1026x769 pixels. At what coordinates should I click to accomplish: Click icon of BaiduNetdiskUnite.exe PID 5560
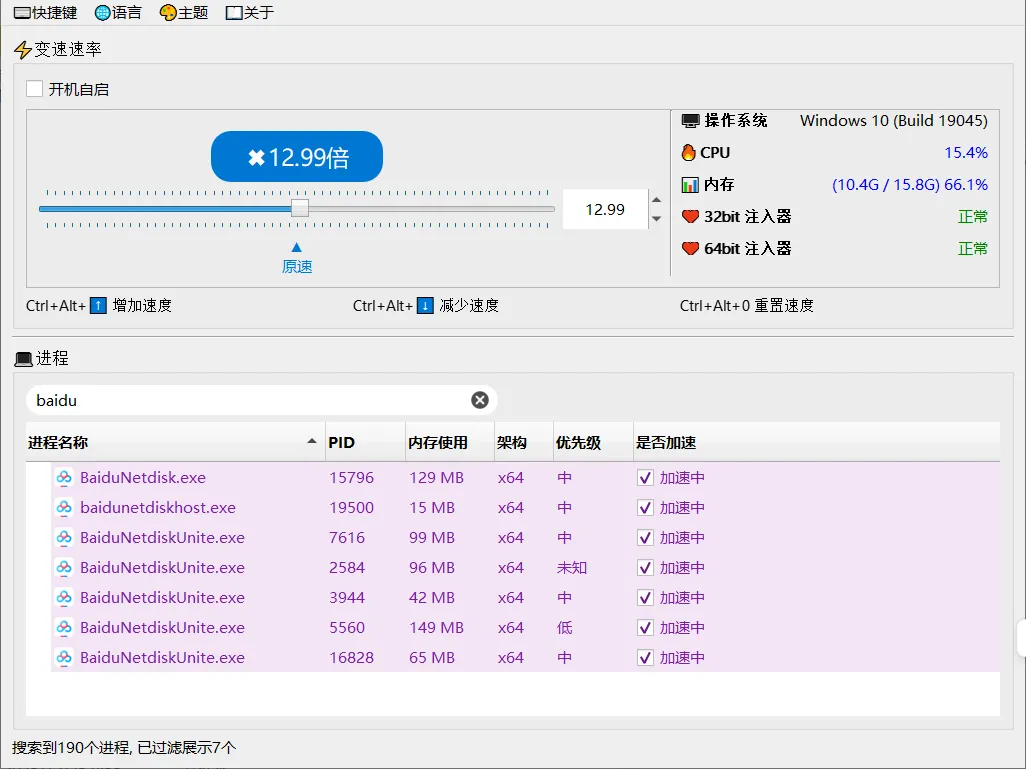coord(64,628)
